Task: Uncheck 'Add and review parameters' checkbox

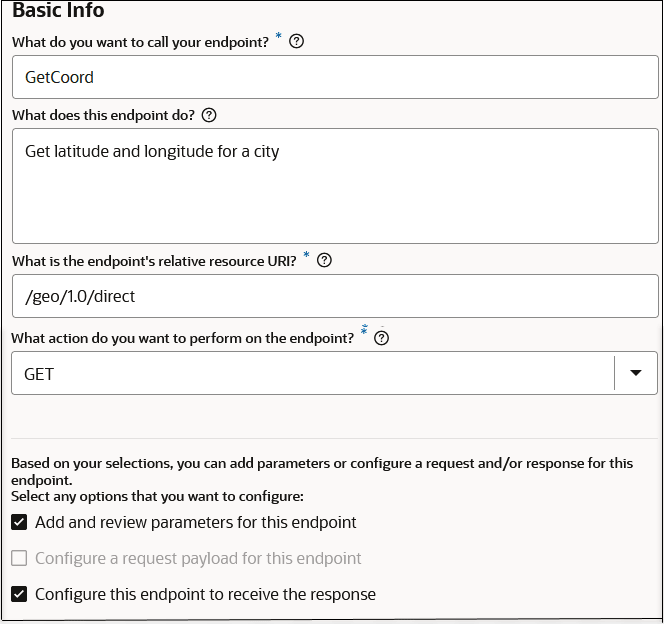Action: [x=19, y=522]
